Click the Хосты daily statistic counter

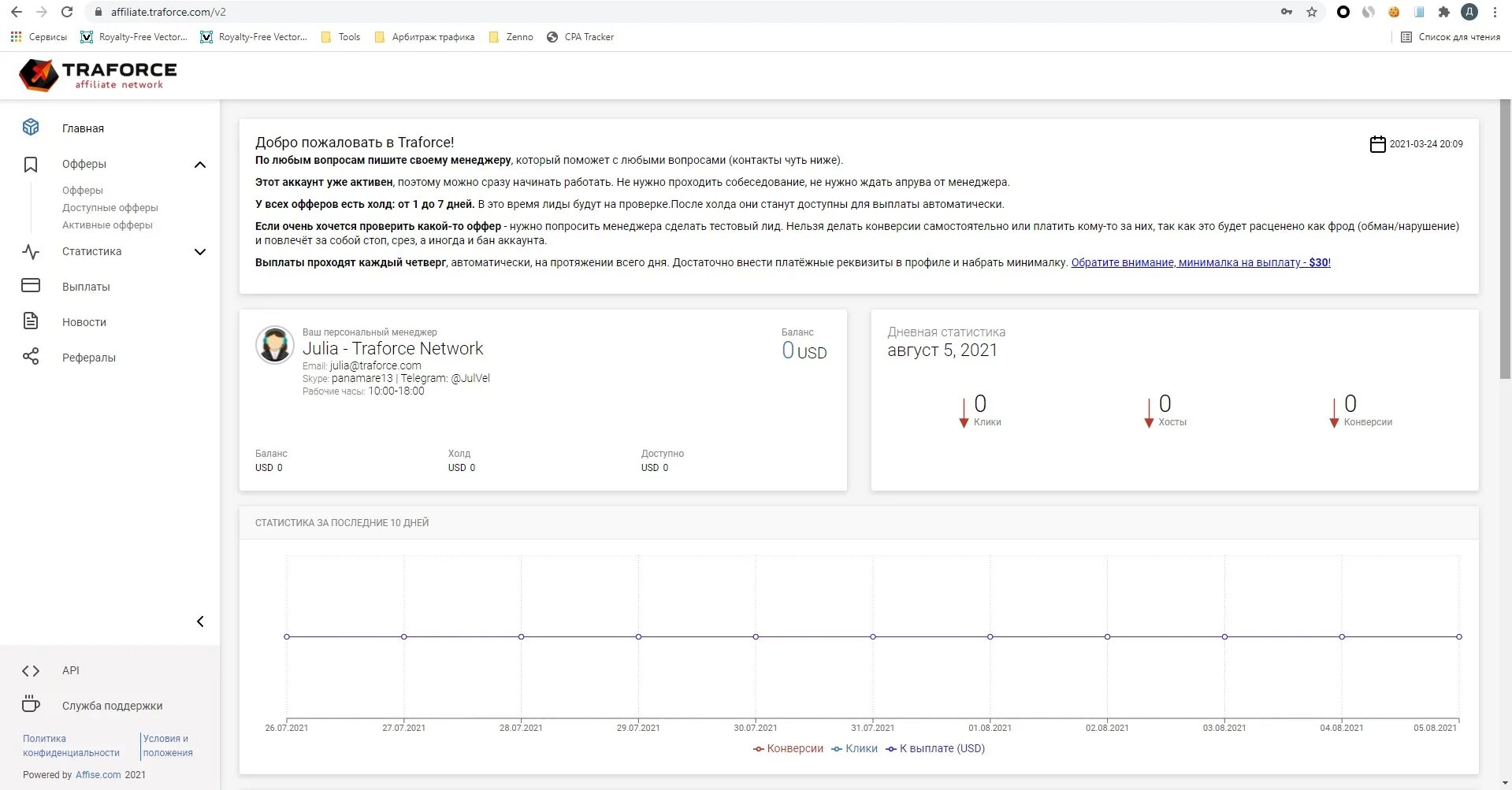(1165, 411)
